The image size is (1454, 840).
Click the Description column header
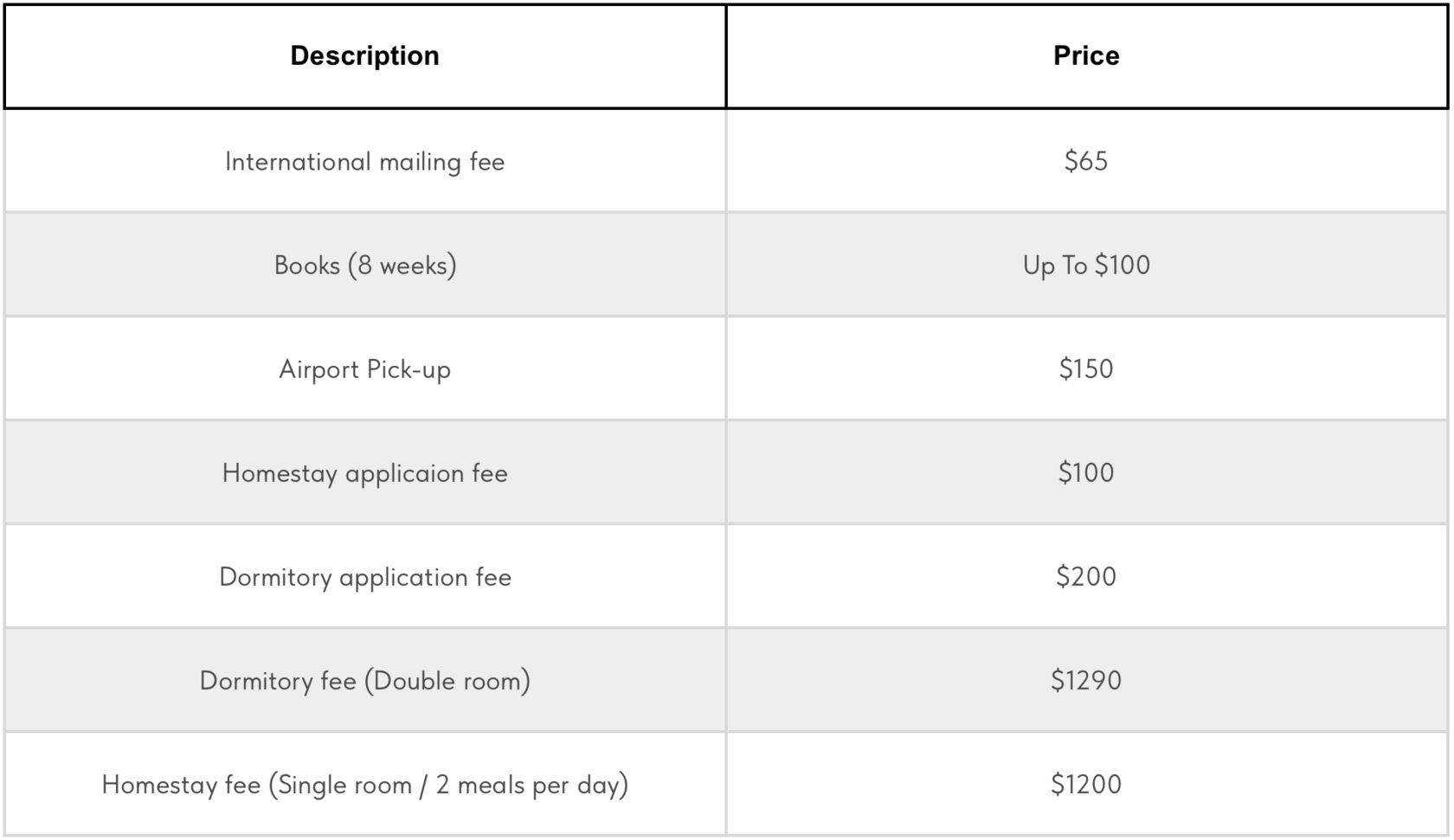(x=364, y=56)
